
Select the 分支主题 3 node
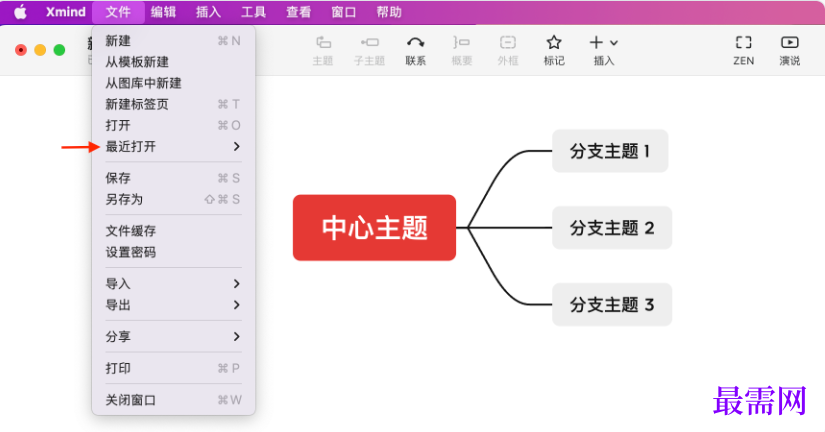click(x=612, y=305)
